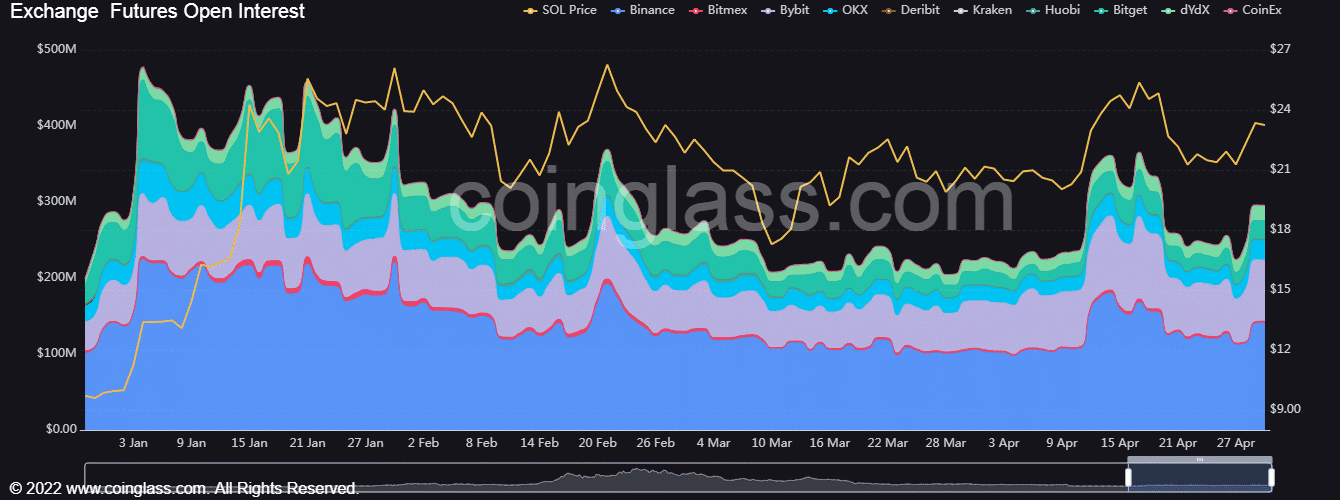Click the 20 Feb date label on x-axis
Viewport: 1340px width, 500px height.
coord(598,442)
